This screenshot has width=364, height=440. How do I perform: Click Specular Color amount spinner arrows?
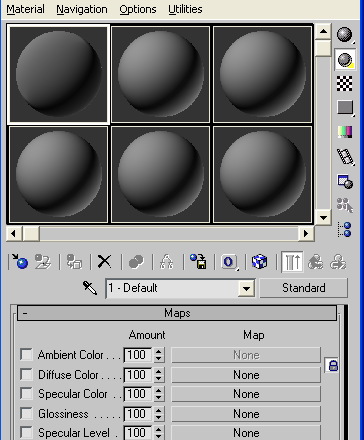pyautogui.click(x=159, y=394)
